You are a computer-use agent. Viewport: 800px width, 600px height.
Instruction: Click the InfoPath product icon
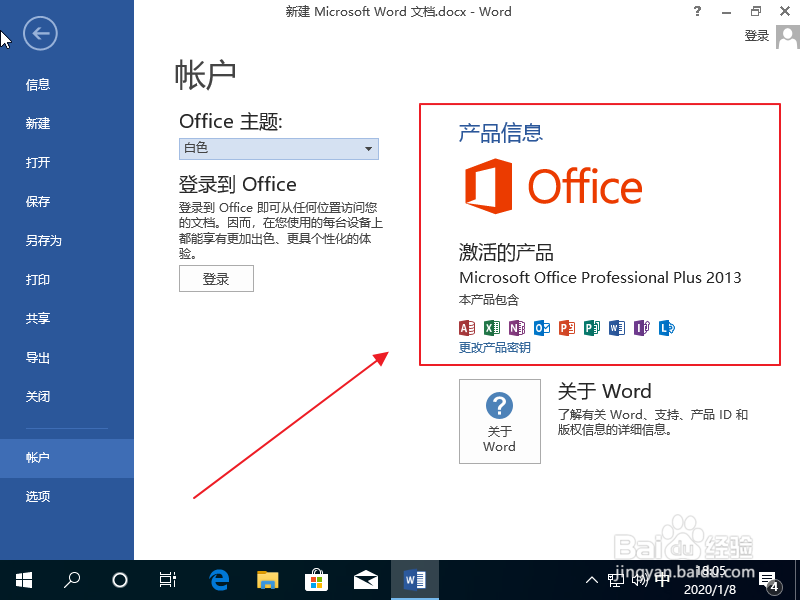point(642,328)
